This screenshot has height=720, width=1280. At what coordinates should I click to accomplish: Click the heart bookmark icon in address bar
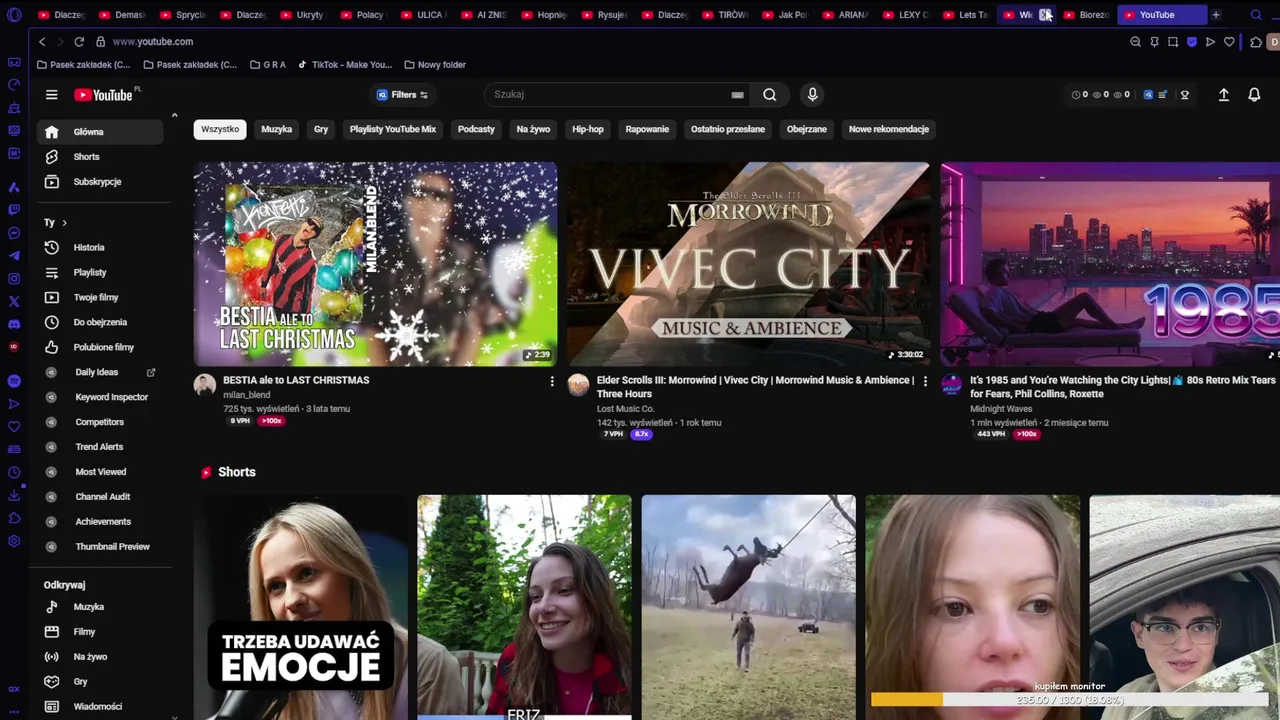pyautogui.click(x=1229, y=42)
